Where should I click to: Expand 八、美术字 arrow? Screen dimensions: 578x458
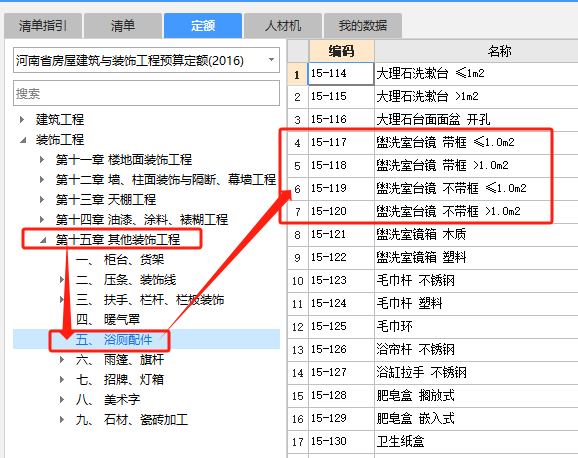click(62, 399)
